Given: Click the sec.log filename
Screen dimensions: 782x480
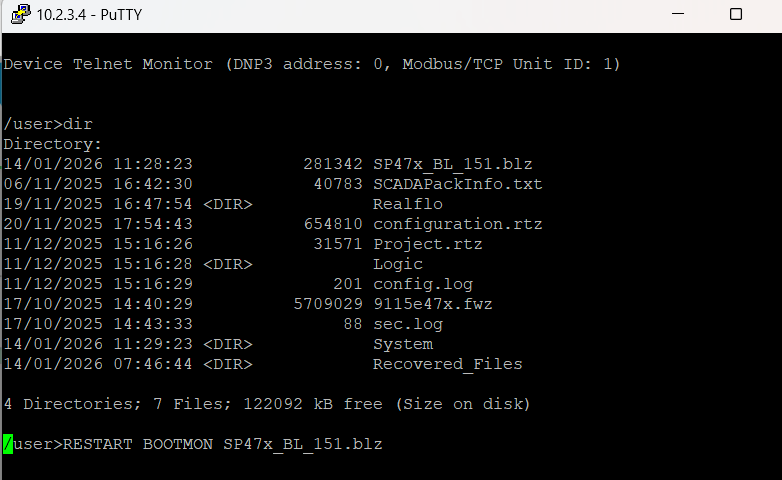Looking at the screenshot, I should point(407,324).
